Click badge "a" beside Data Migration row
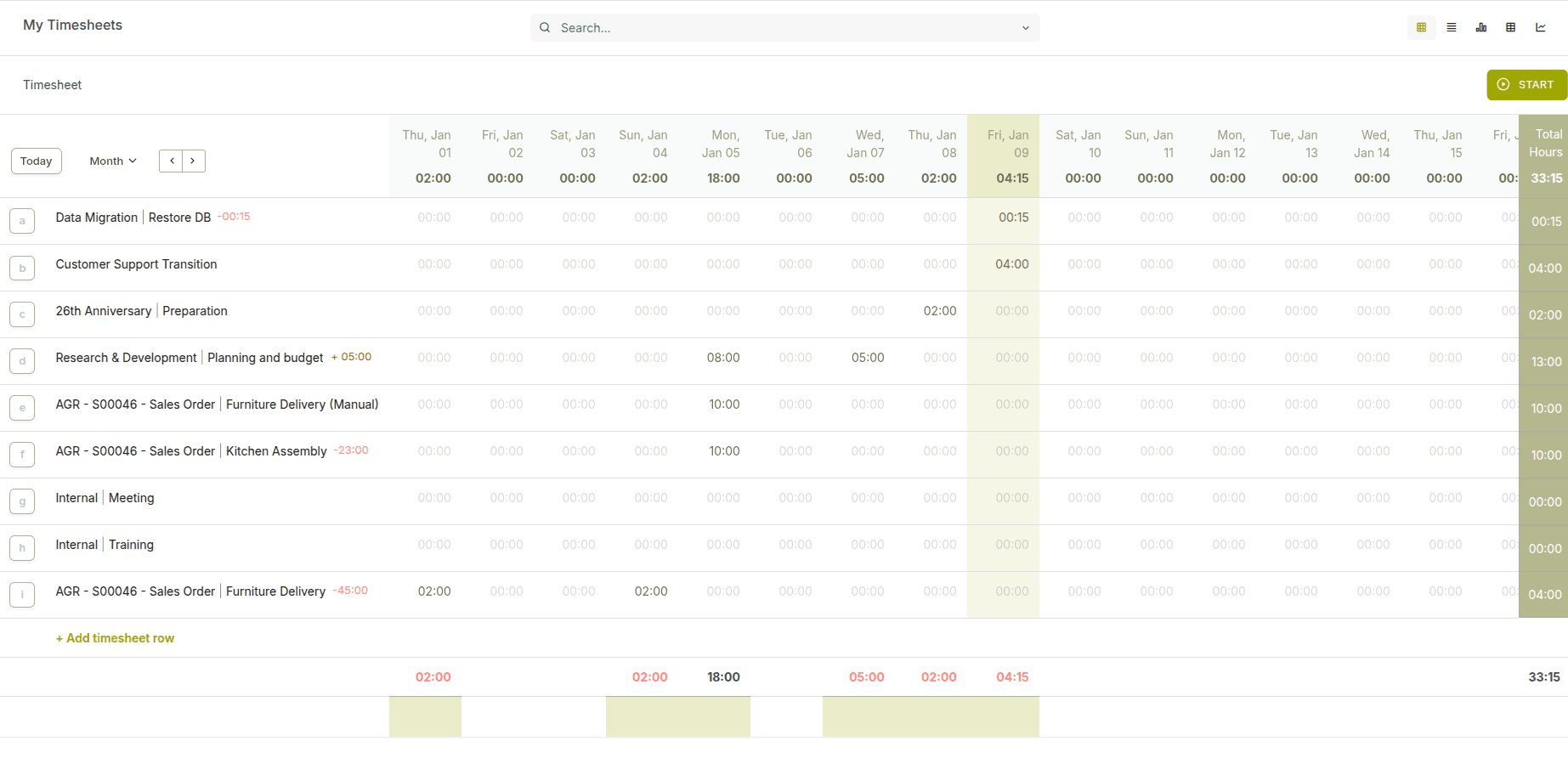The image size is (1568, 775). point(22,220)
